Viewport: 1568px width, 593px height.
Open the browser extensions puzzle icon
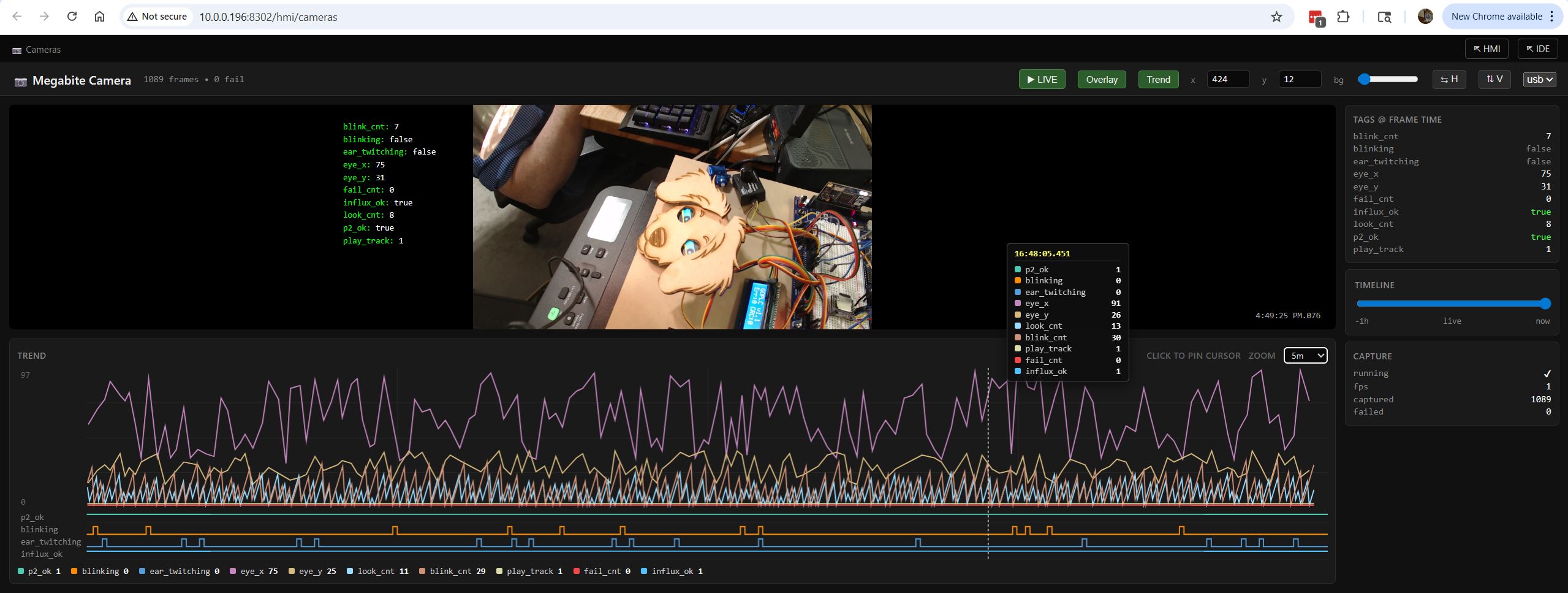(1343, 17)
